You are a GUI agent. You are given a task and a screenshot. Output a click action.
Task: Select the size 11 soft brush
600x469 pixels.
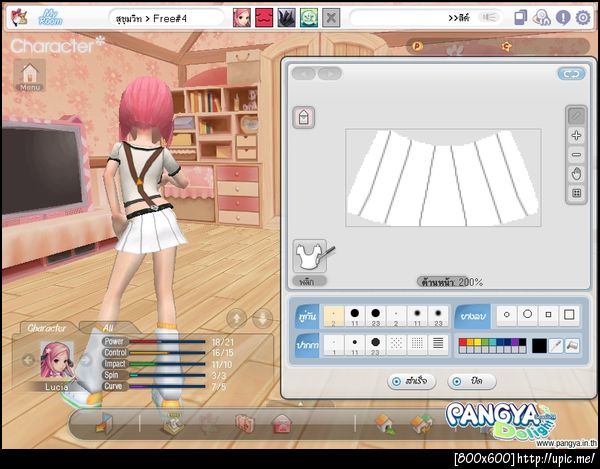[417, 316]
